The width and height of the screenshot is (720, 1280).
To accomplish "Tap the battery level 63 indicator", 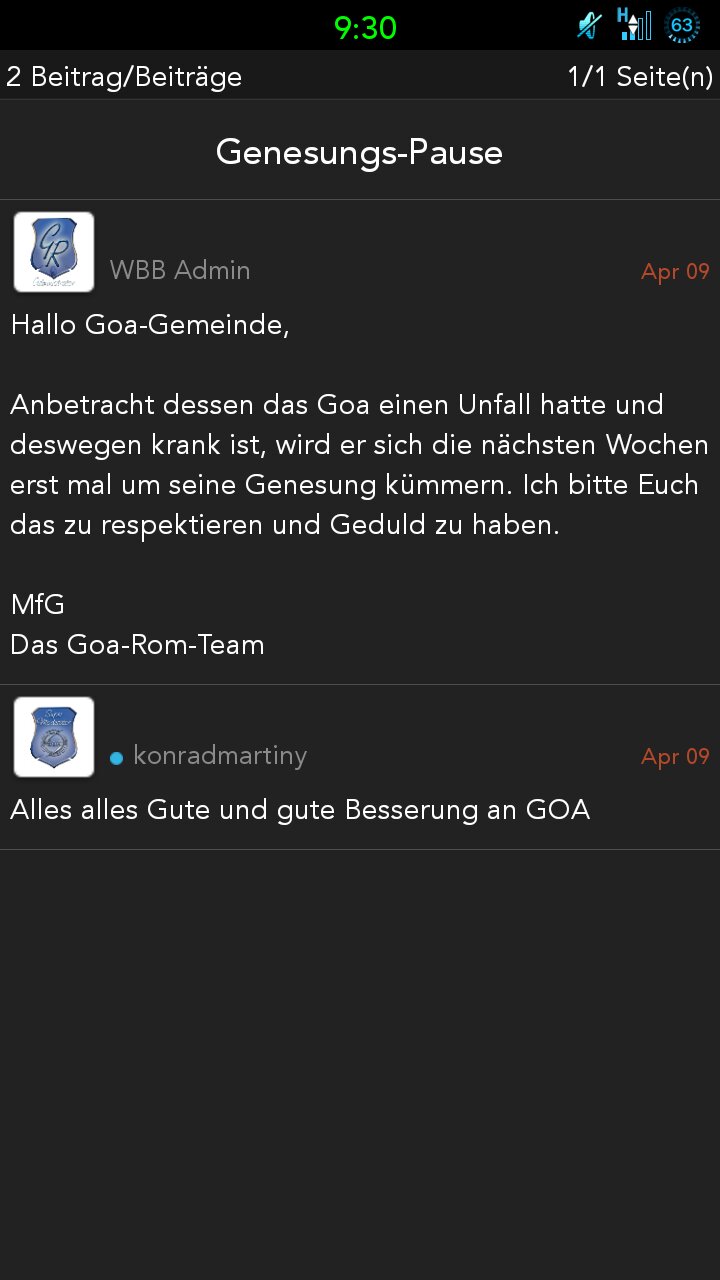I will [x=682, y=25].
